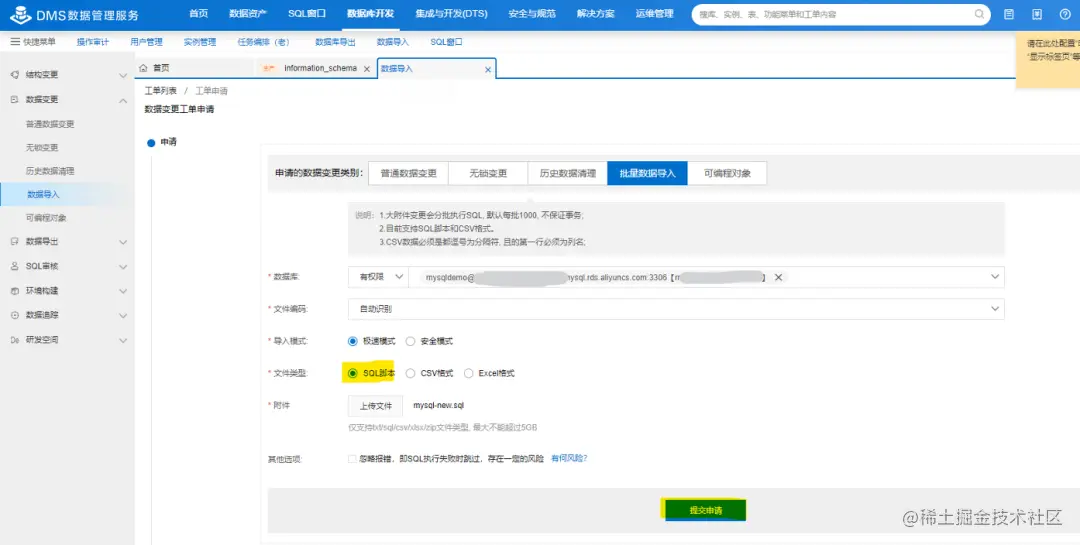Screen dimensions: 1080x545
Task: Click the mysql-new.sql file name
Action: click(438, 405)
